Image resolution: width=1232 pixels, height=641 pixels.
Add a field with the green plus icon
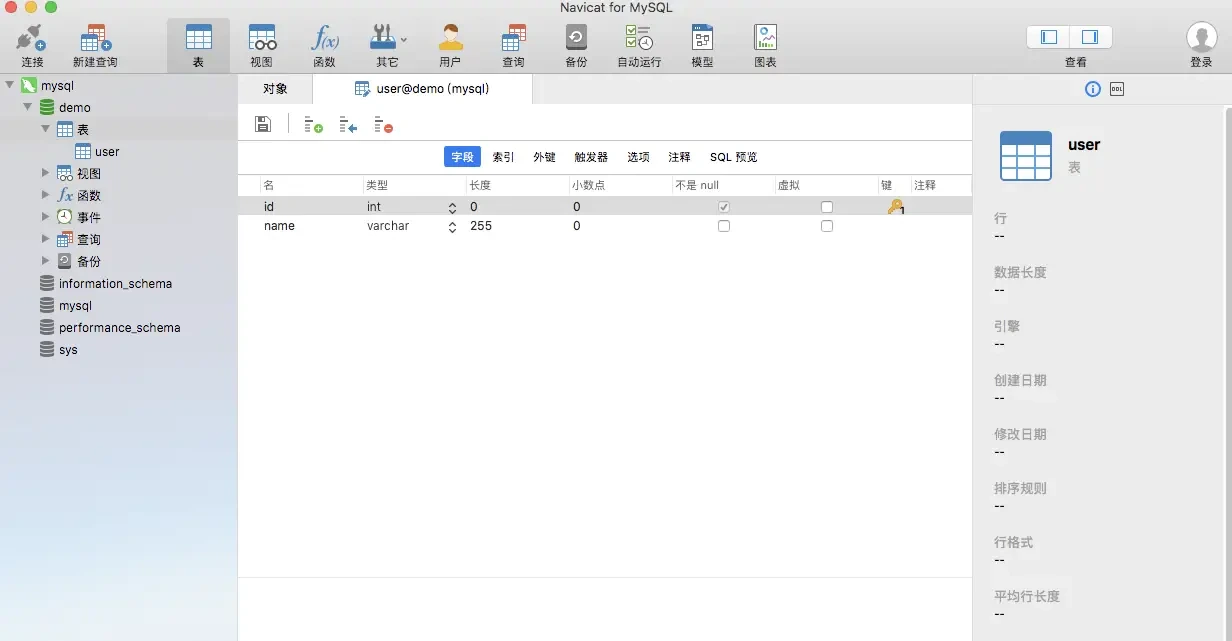[313, 125]
